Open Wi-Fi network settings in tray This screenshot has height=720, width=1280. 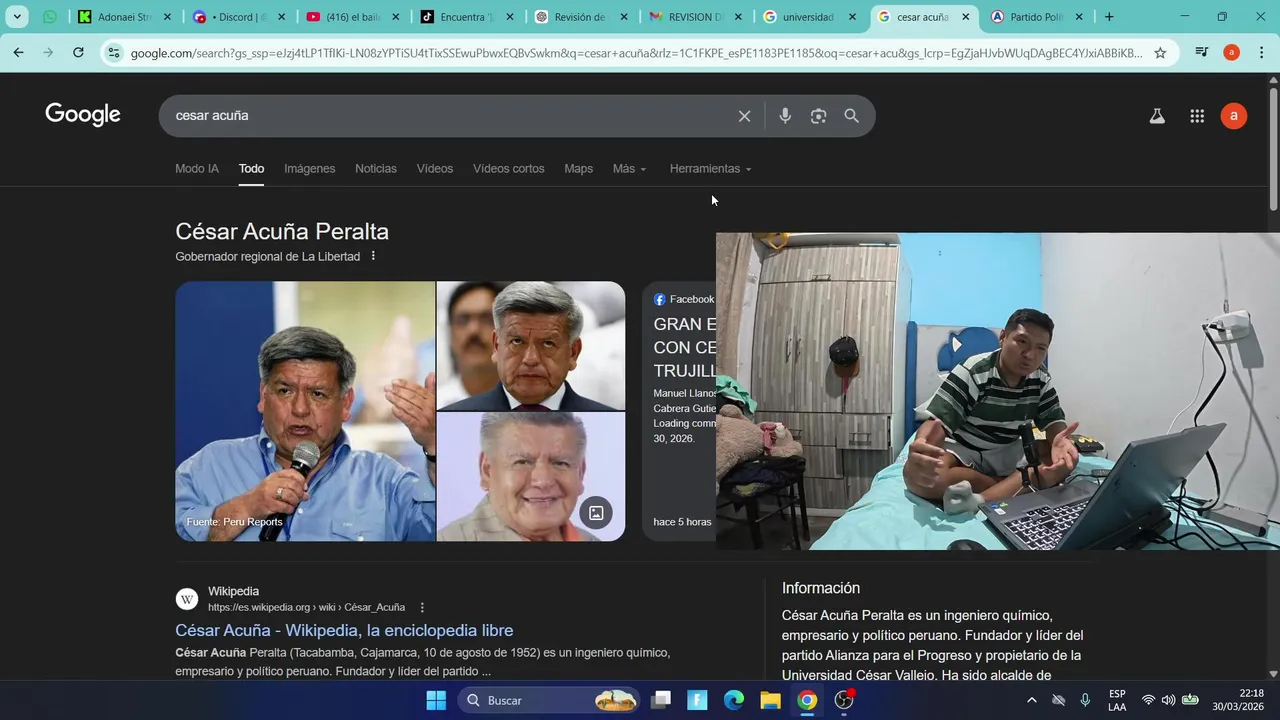[1148, 700]
